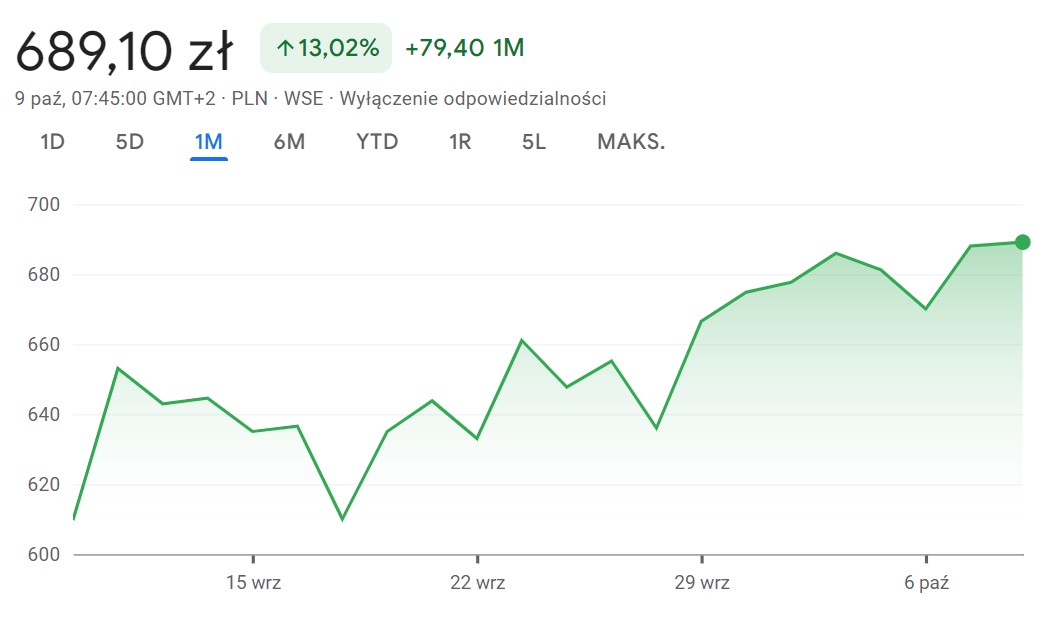Click the 22 wrz date label

coord(477,583)
